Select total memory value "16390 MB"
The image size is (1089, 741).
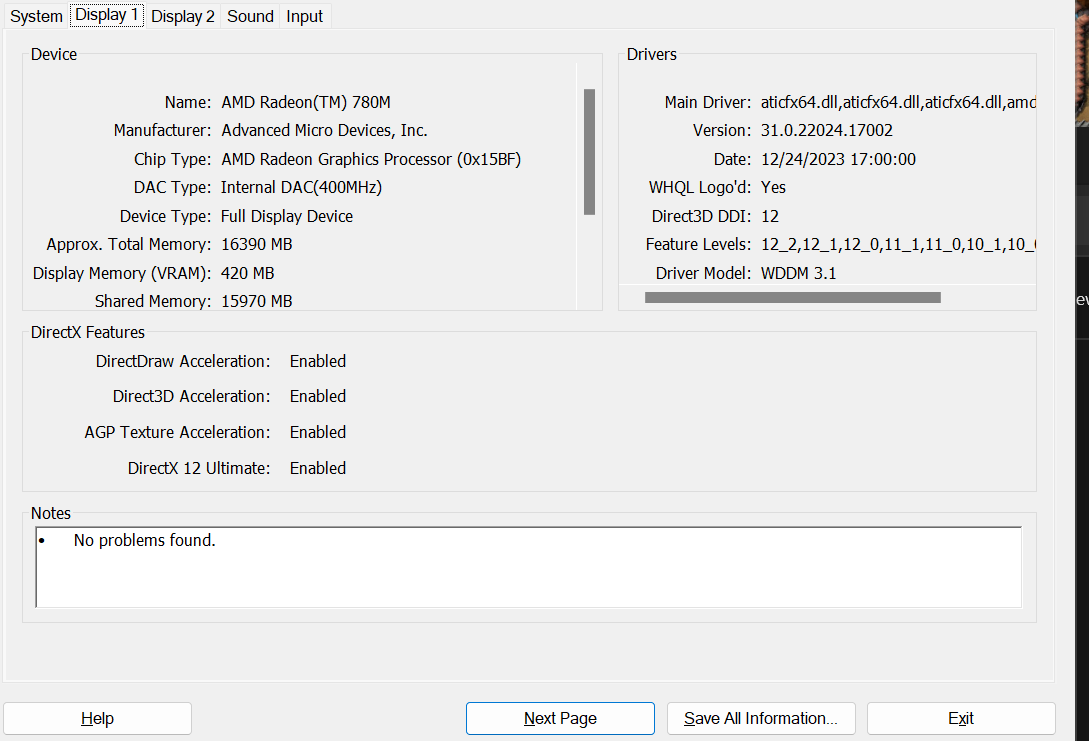pyautogui.click(x=256, y=244)
